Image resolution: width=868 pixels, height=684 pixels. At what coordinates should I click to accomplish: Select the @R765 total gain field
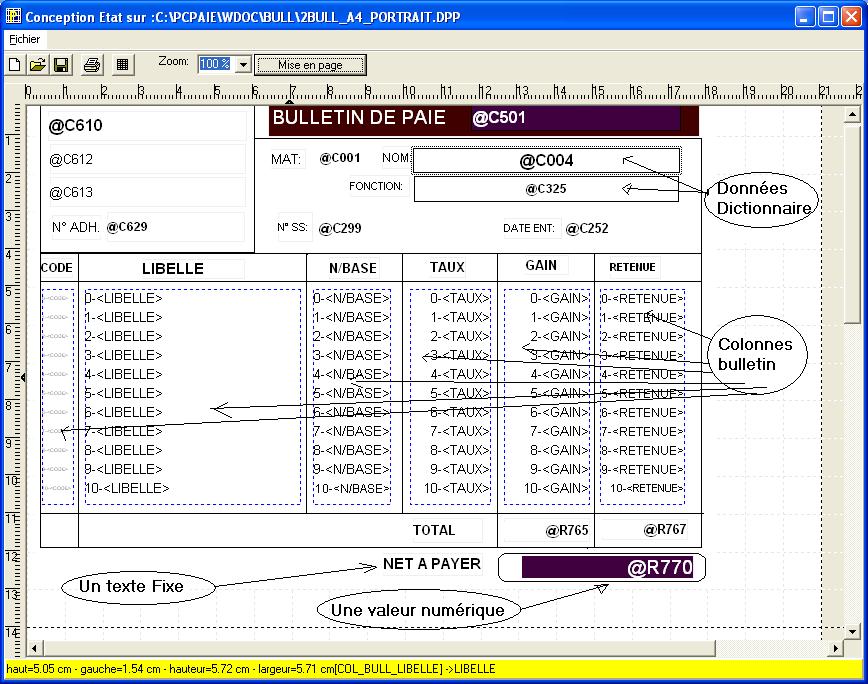tap(546, 530)
